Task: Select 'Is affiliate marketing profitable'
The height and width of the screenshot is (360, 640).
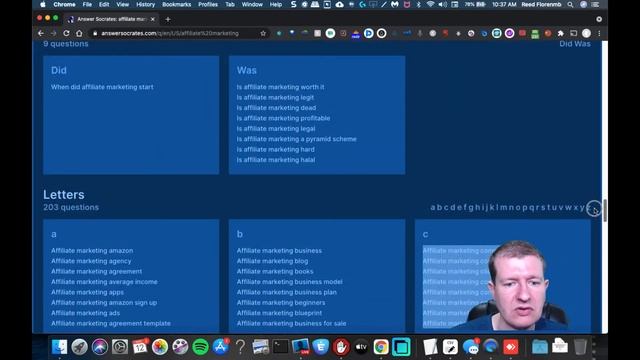Action: coord(283,118)
